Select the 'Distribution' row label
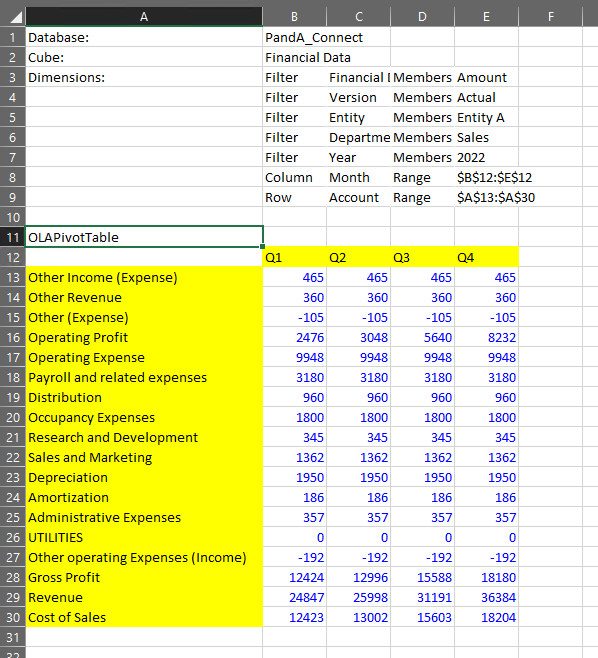This screenshot has height=658, width=598. [x=144, y=397]
